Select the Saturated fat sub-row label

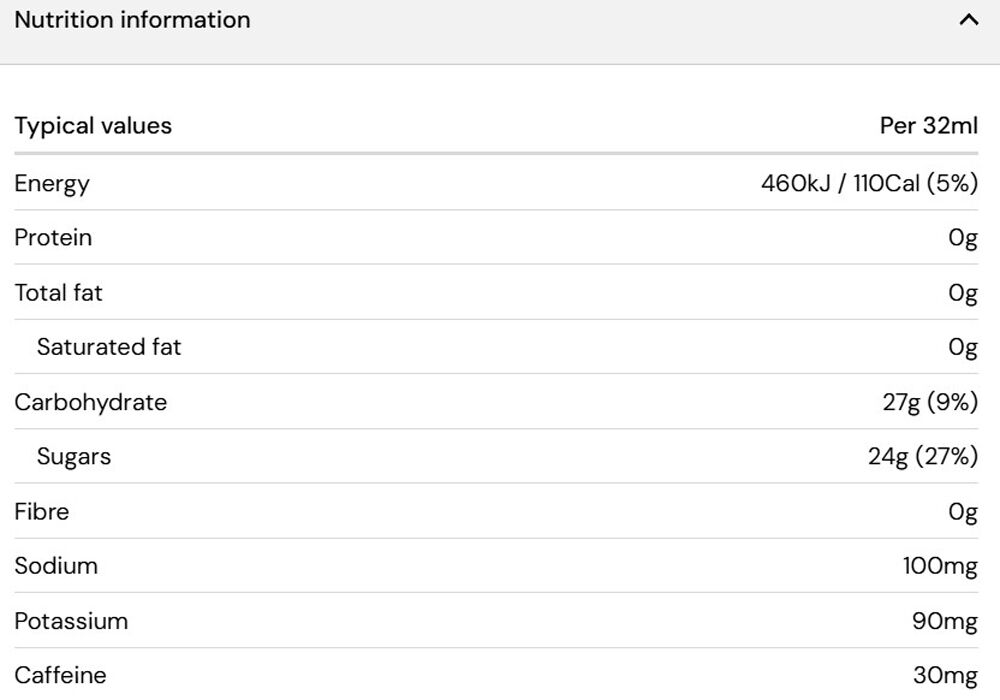click(109, 347)
